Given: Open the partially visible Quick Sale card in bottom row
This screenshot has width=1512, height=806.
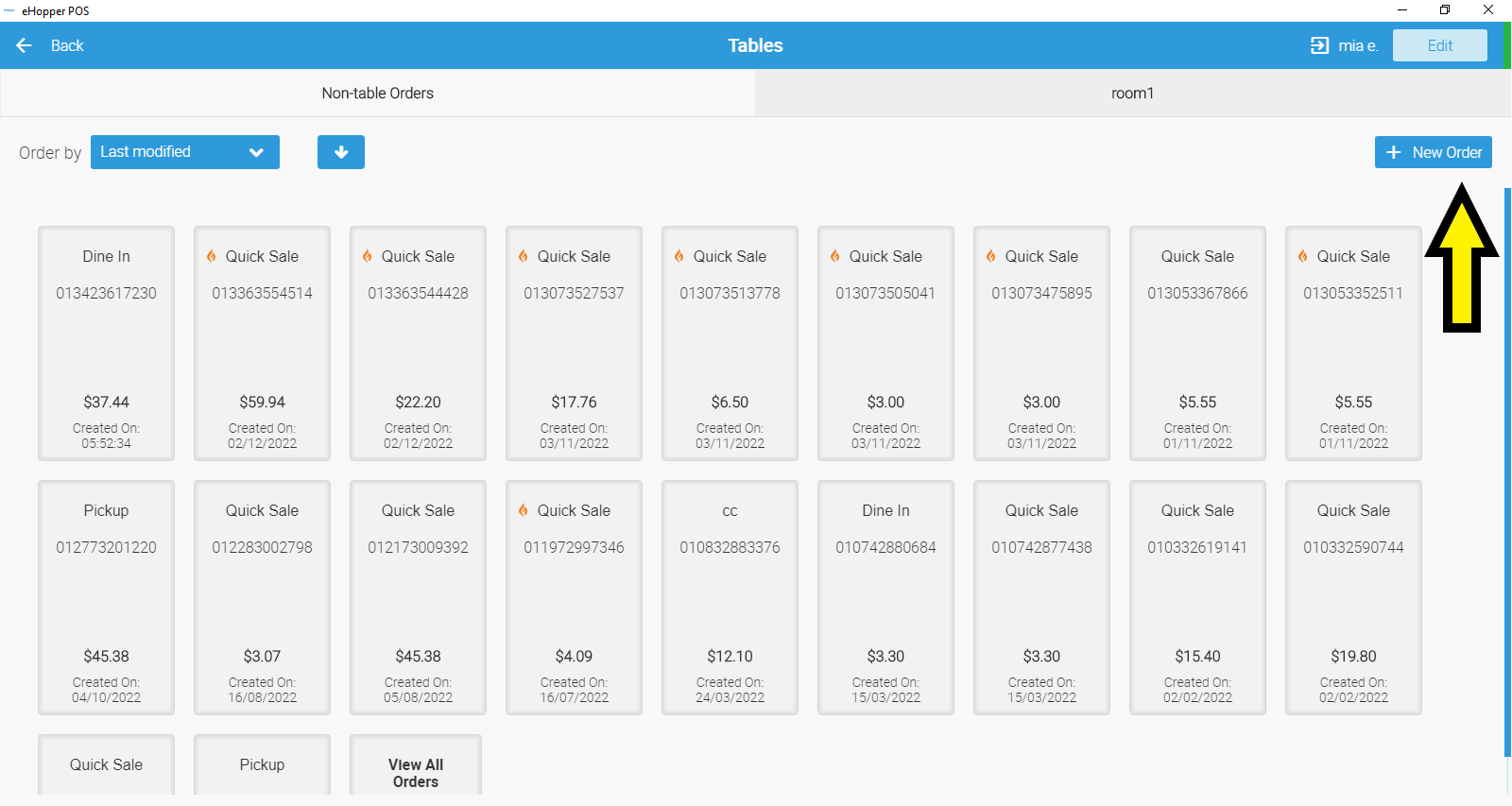Looking at the screenshot, I should (107, 764).
